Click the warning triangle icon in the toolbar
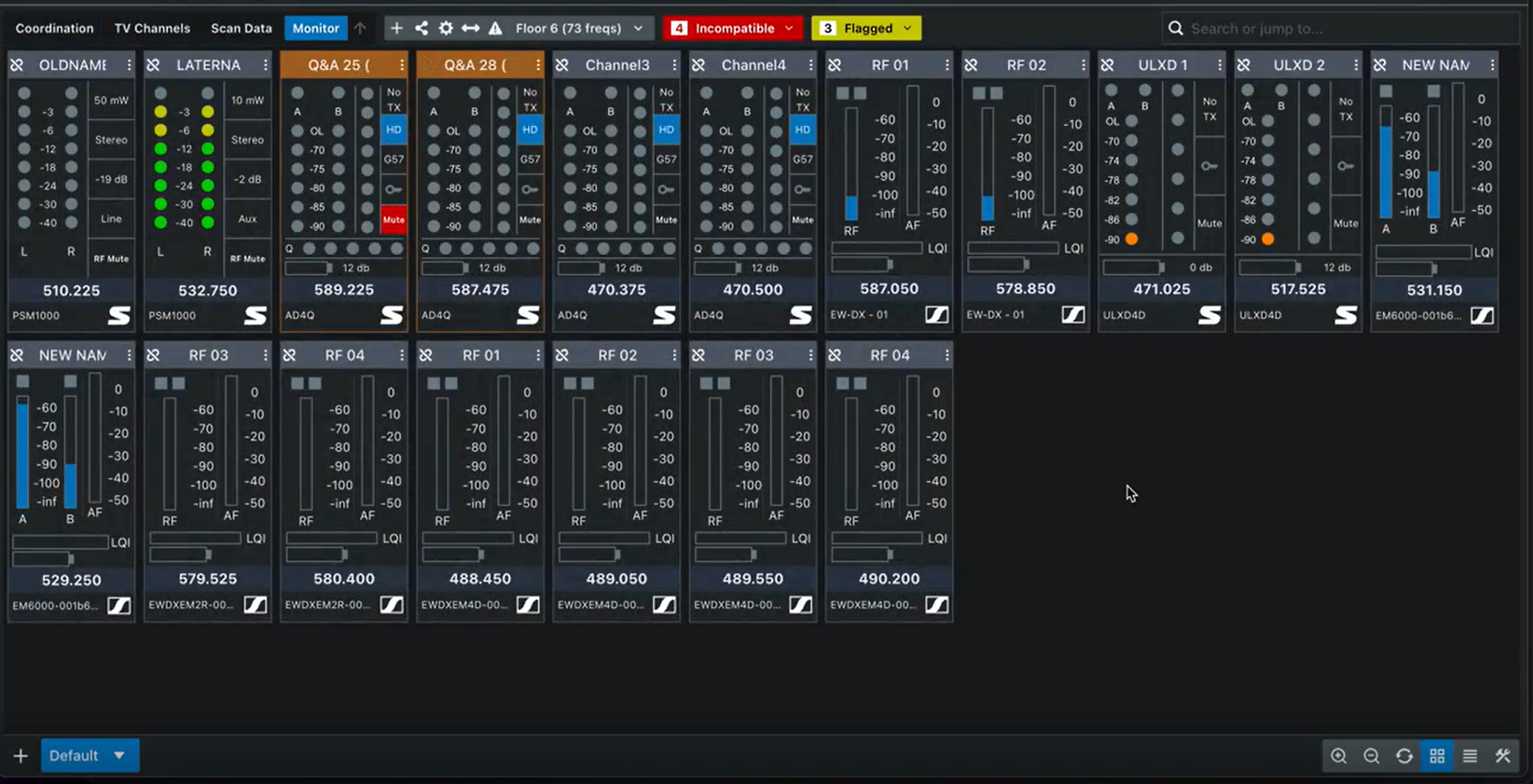Viewport: 1533px width, 784px height. [x=495, y=28]
